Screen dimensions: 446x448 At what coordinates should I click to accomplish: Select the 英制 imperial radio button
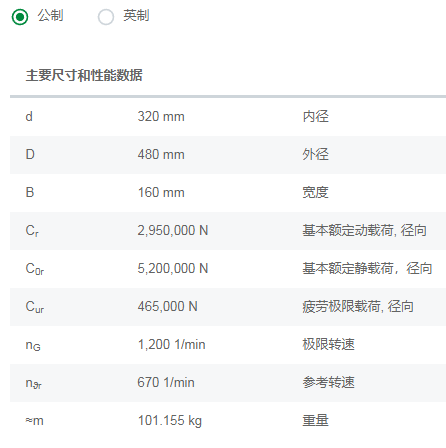pos(106,17)
